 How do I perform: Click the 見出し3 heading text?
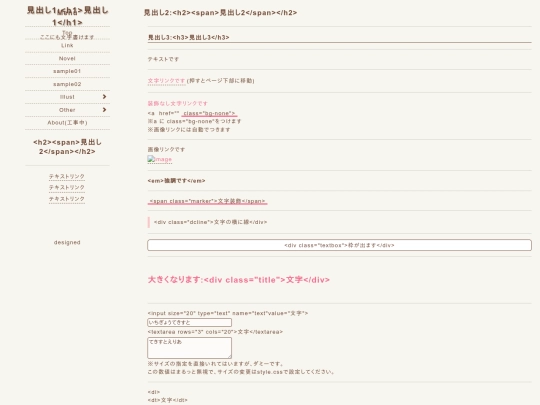tap(189, 38)
